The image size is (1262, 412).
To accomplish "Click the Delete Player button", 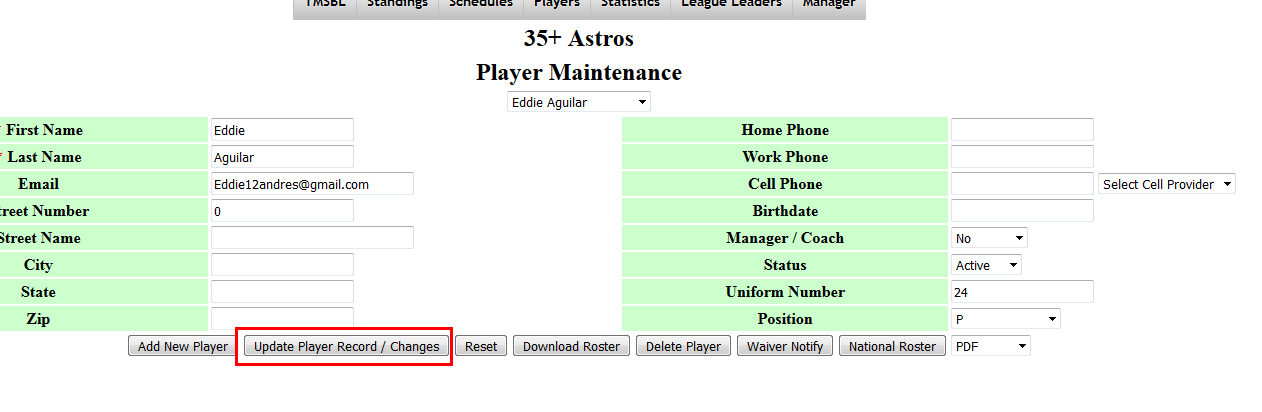I will pos(683,346).
